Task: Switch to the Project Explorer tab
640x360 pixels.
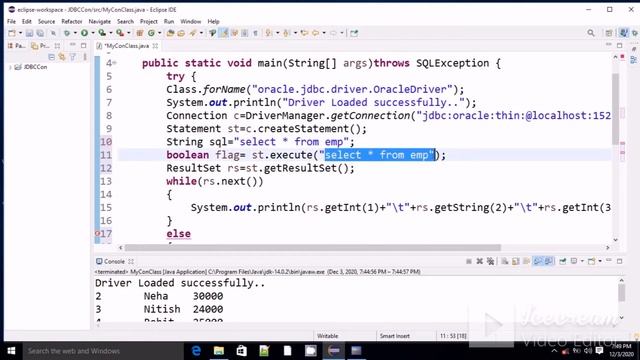Action: 40,46
